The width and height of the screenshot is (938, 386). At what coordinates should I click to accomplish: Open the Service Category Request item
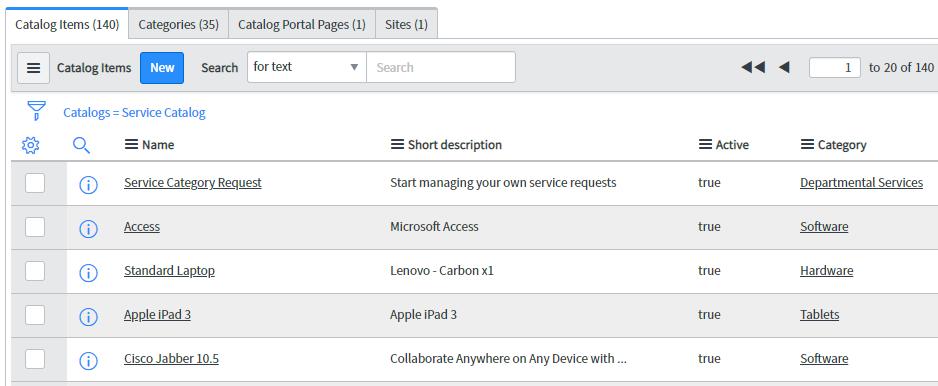point(193,183)
